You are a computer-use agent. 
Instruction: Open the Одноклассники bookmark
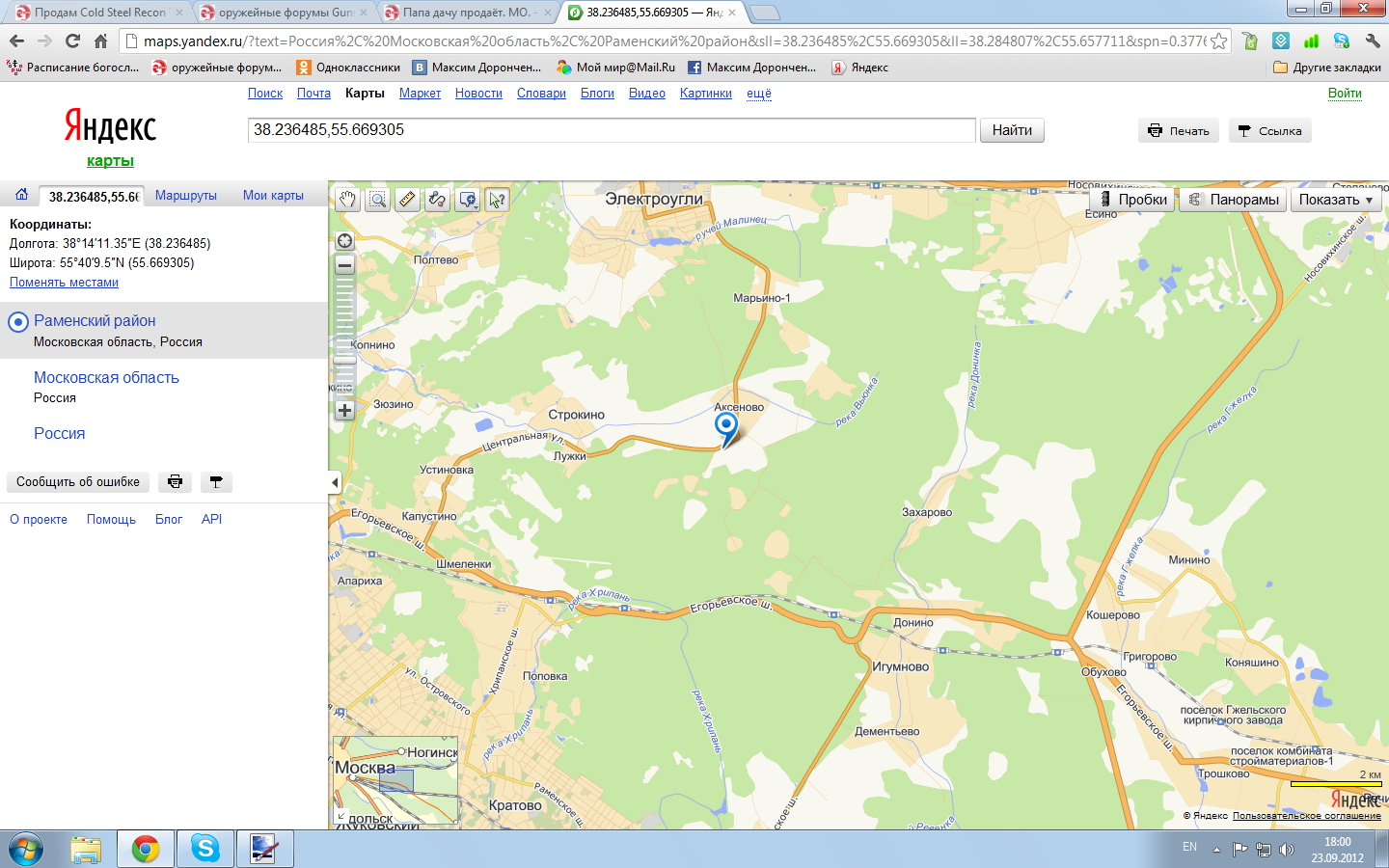tap(348, 68)
